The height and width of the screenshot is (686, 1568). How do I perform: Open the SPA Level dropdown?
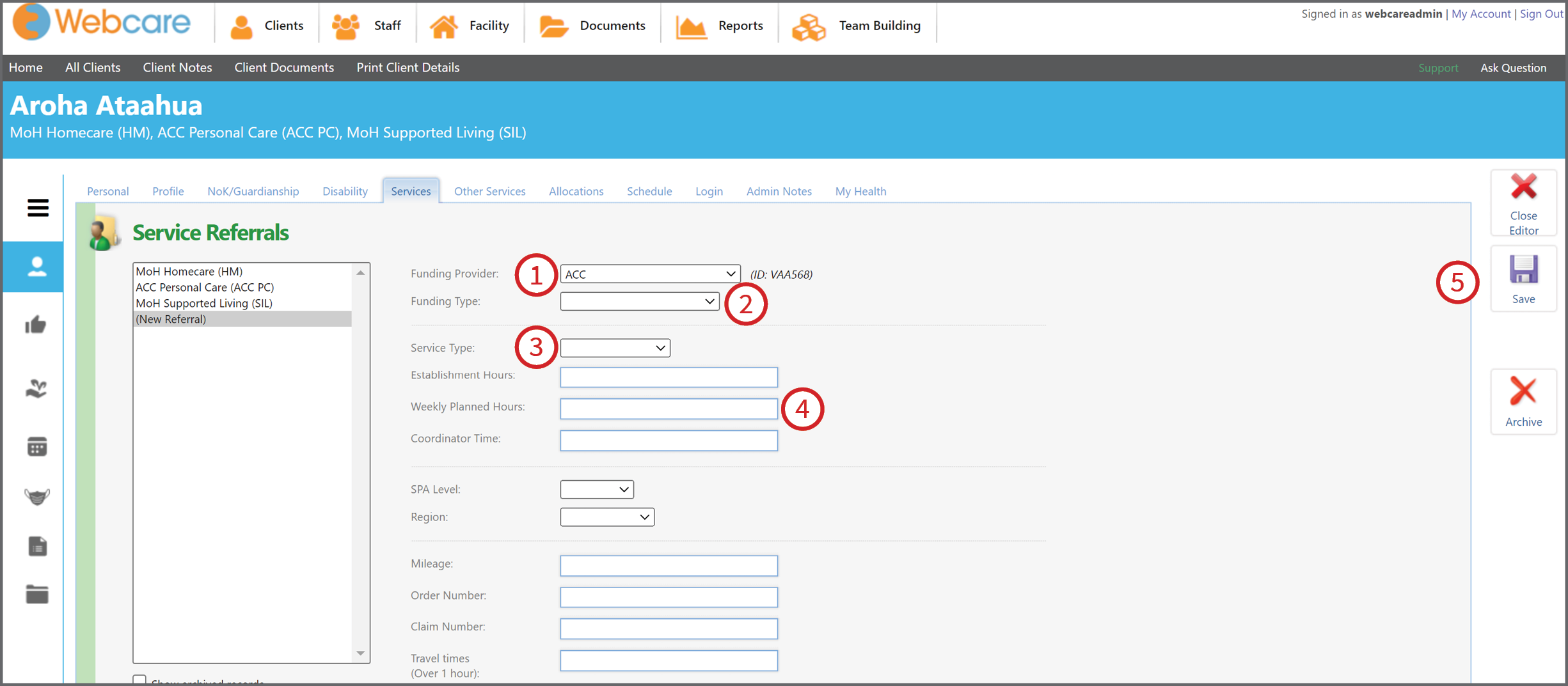pyautogui.click(x=596, y=489)
